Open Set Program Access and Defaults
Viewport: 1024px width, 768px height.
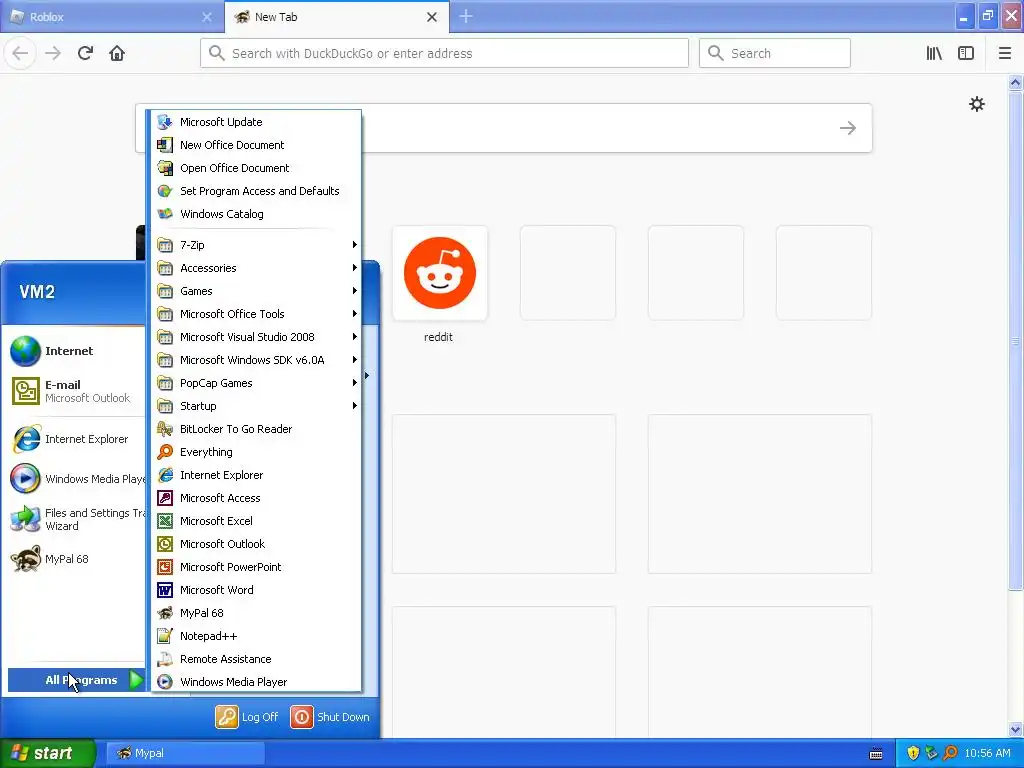tap(256, 191)
